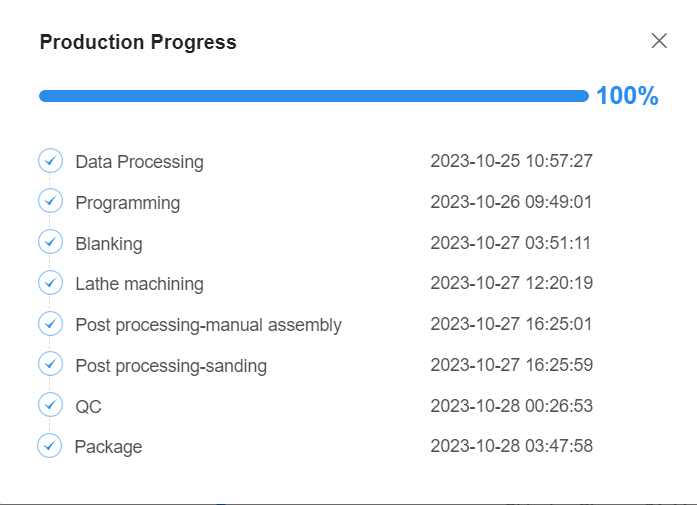
Task: Click the QC timestamp 2023-10-28 00:26:53
Action: 511,406
